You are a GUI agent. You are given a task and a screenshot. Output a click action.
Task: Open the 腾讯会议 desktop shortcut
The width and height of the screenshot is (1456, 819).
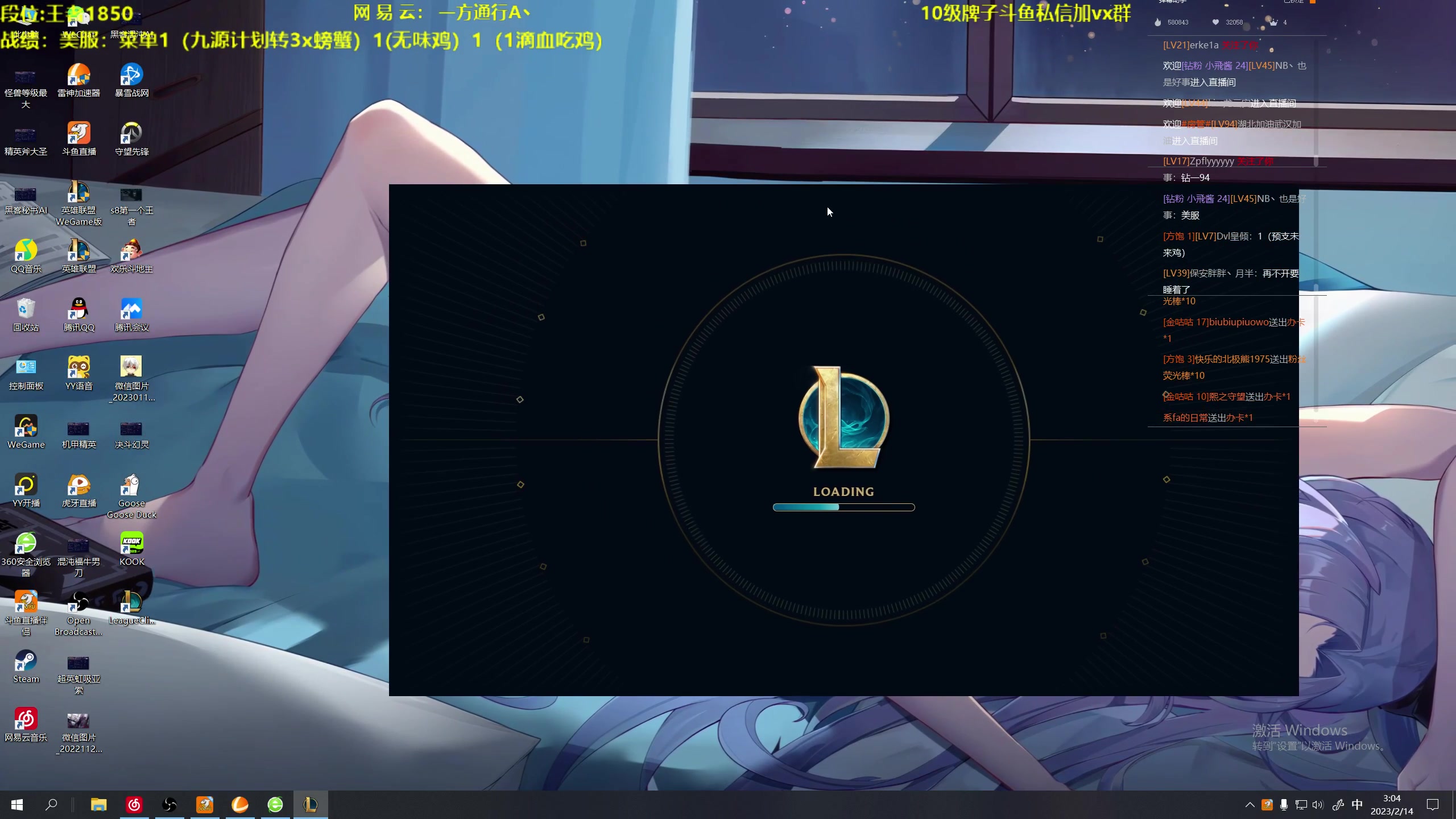(x=131, y=315)
